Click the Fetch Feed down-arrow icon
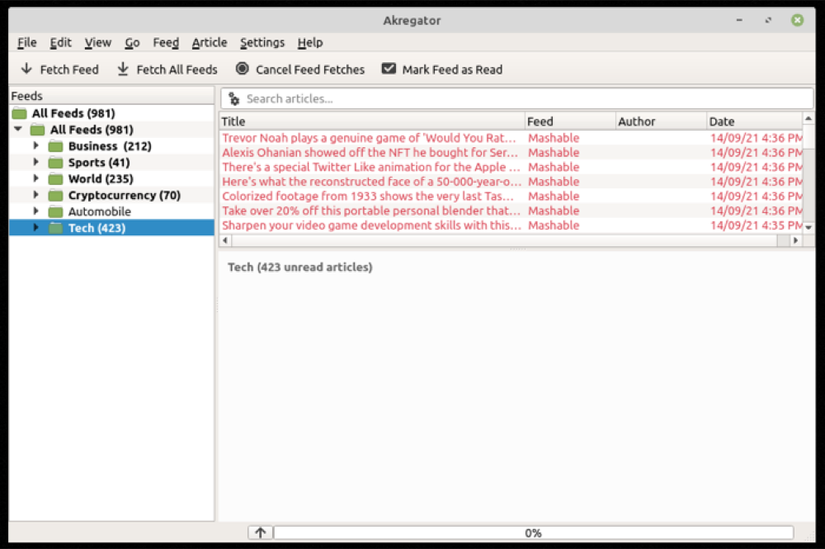The image size is (825, 549). (x=26, y=69)
